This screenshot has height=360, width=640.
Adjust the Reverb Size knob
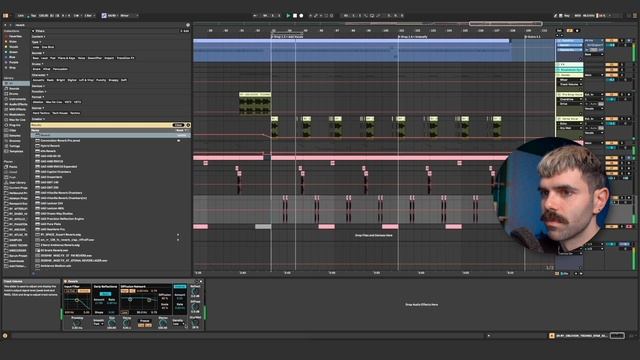point(111,324)
